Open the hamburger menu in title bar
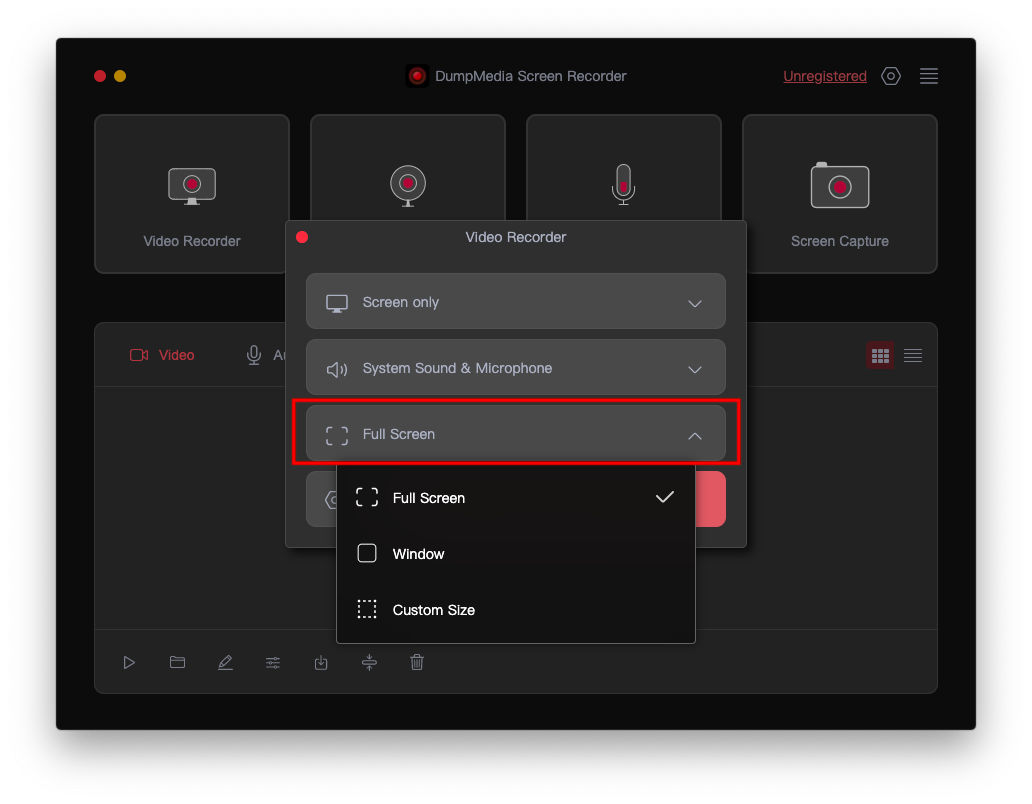1032x804 pixels. pos(929,76)
